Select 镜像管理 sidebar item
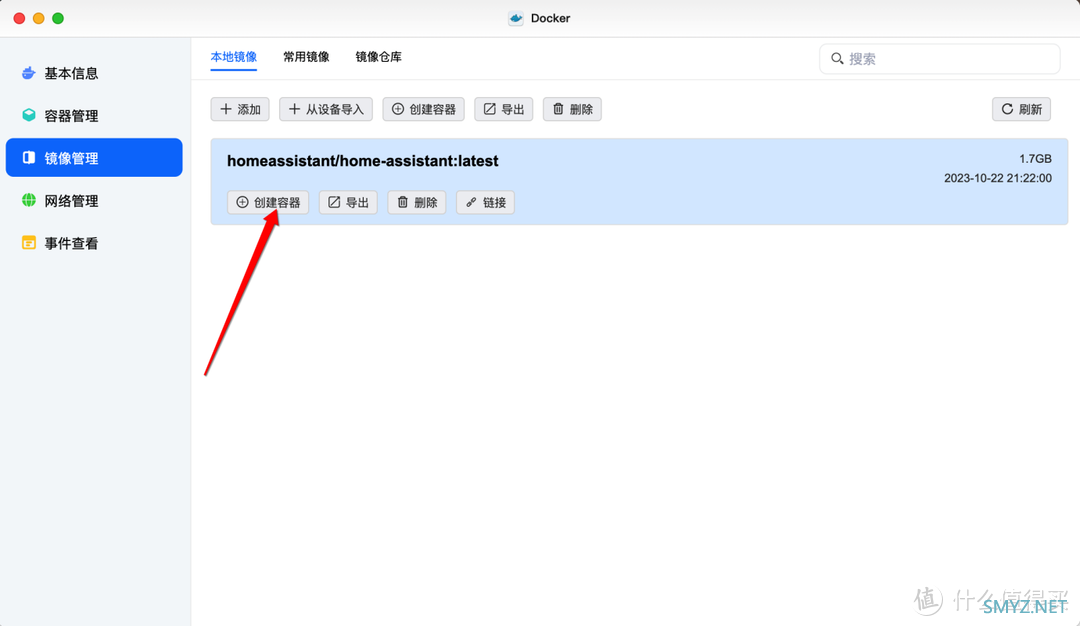Viewport: 1080px width, 626px height. [x=94, y=158]
